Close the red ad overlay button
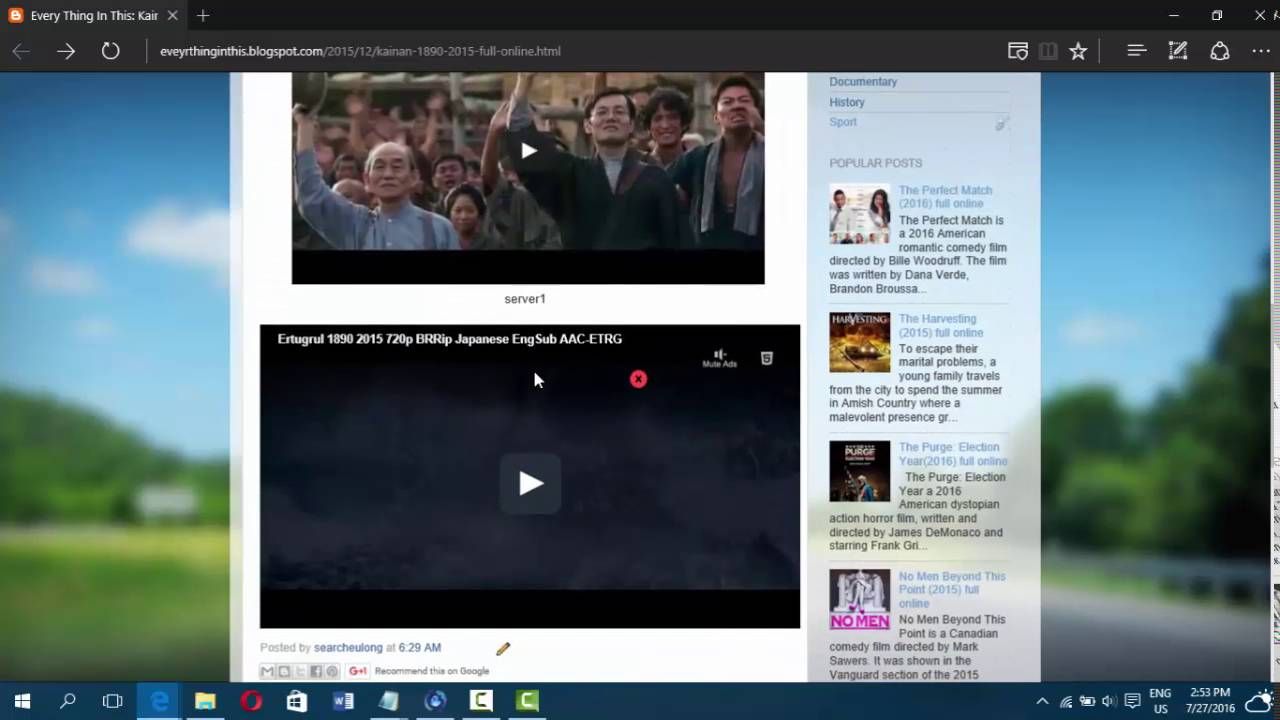The image size is (1280, 720). (x=638, y=379)
